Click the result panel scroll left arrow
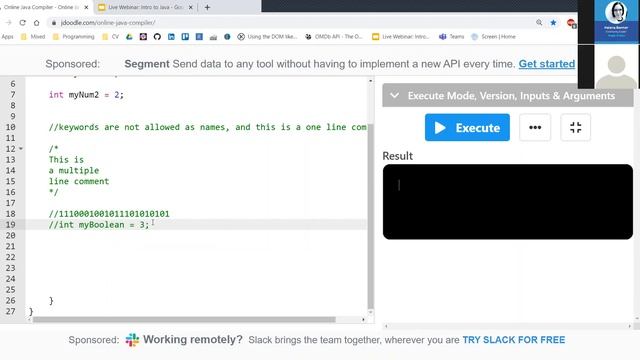The image size is (640, 360). click(386, 326)
